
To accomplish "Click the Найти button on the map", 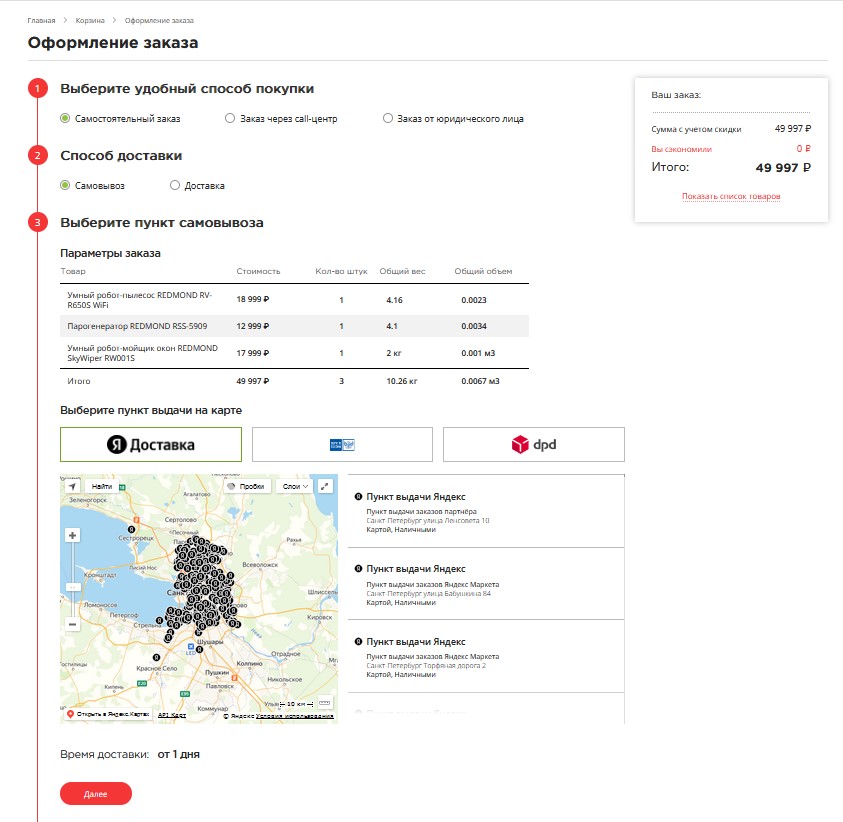I will click(102, 487).
